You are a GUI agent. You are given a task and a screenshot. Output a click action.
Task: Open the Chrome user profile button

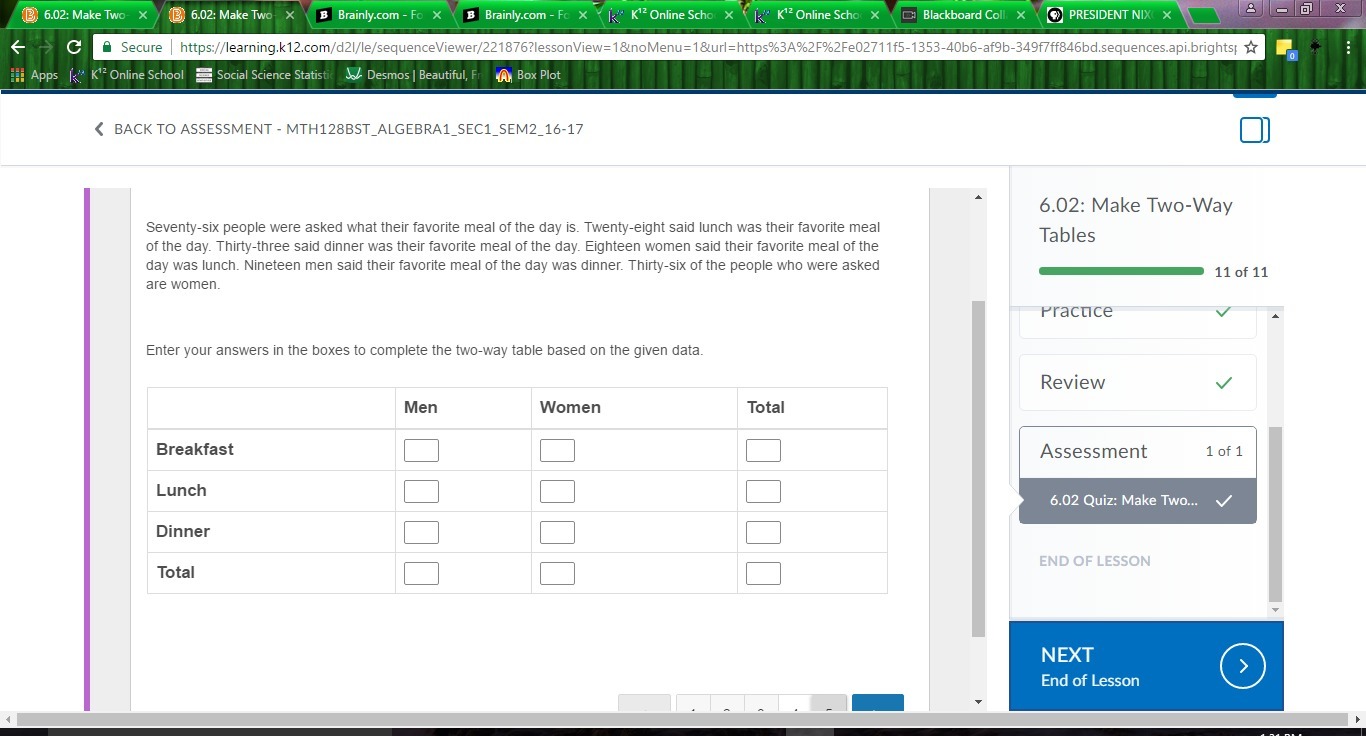[x=1251, y=8]
